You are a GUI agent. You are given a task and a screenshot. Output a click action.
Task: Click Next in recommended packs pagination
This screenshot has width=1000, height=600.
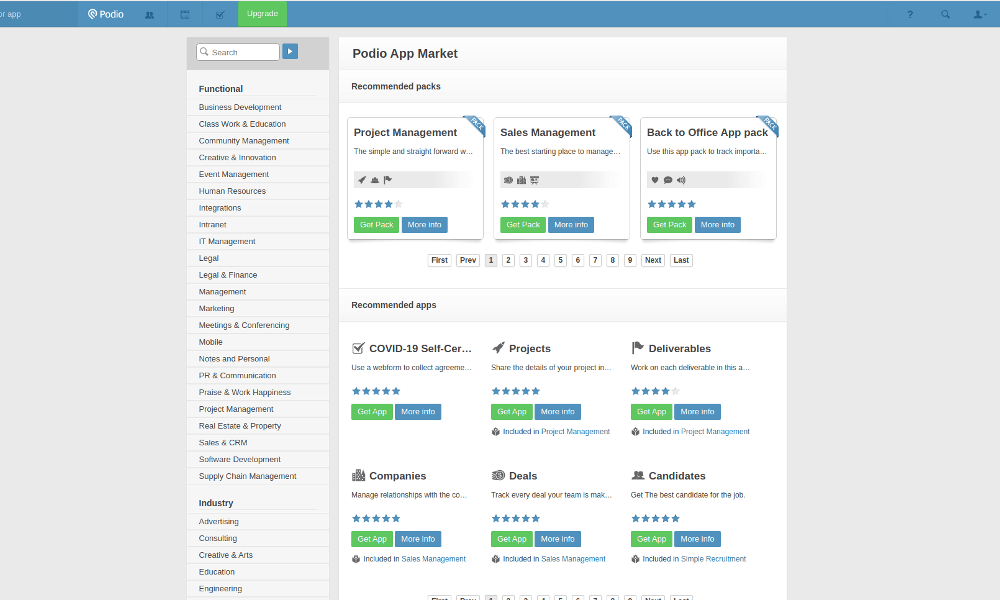tap(653, 260)
